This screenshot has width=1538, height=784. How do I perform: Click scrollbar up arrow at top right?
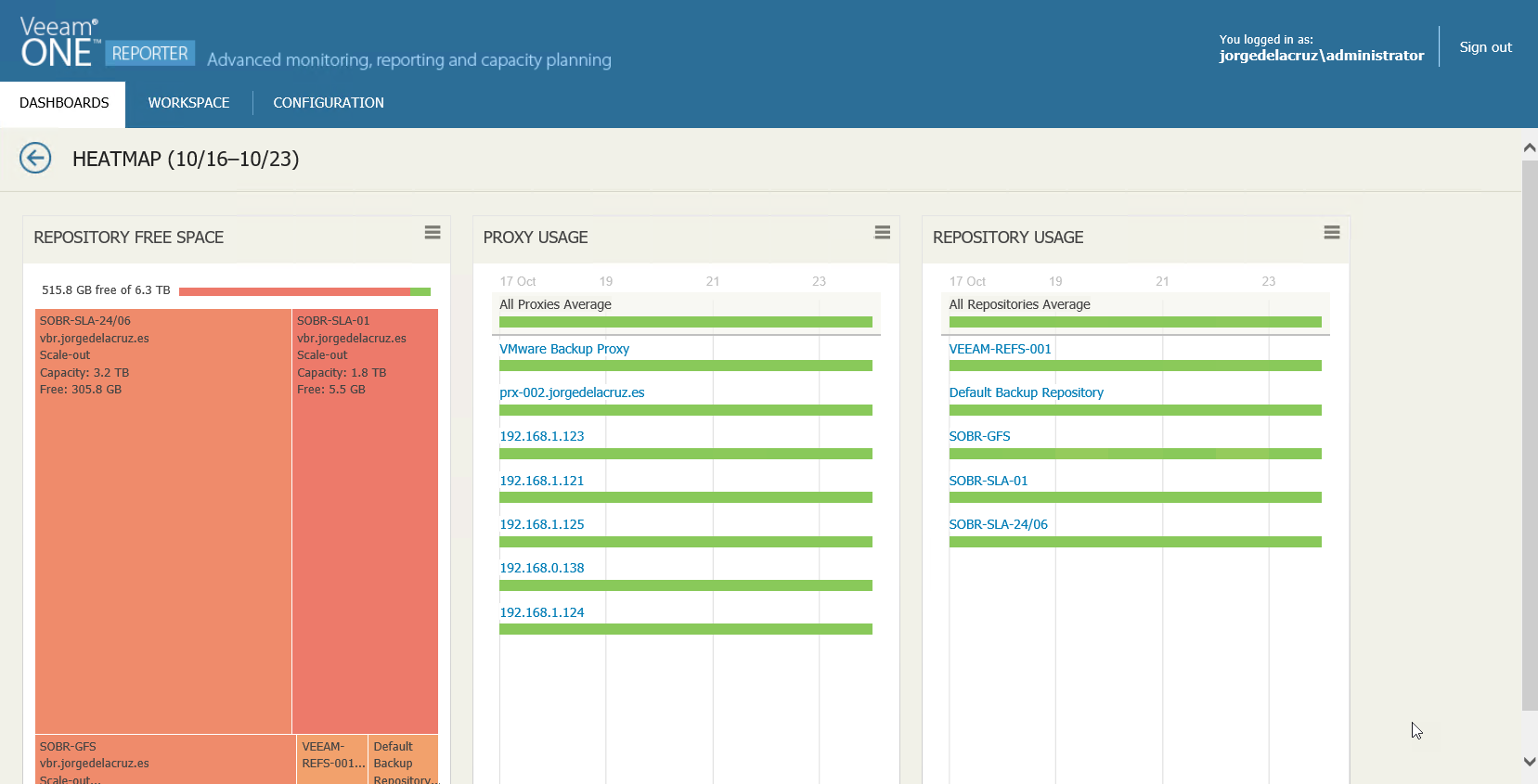click(x=1530, y=148)
